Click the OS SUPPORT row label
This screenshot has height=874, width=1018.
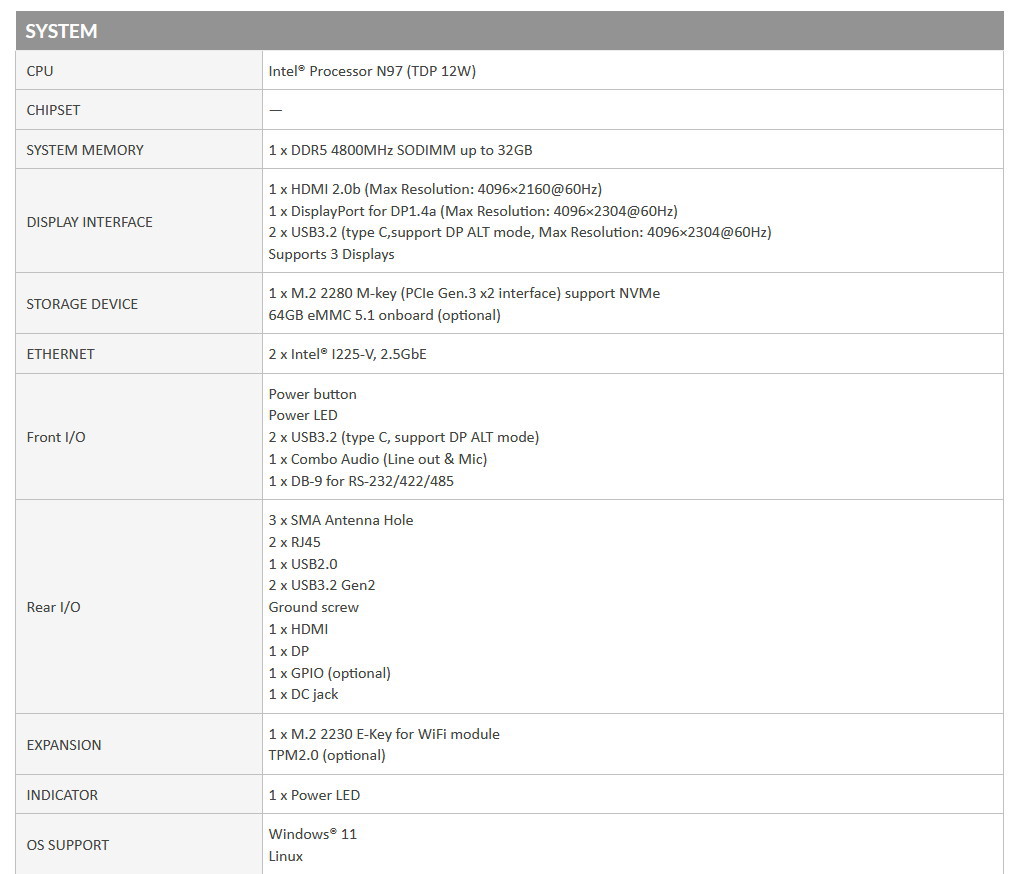tap(67, 845)
